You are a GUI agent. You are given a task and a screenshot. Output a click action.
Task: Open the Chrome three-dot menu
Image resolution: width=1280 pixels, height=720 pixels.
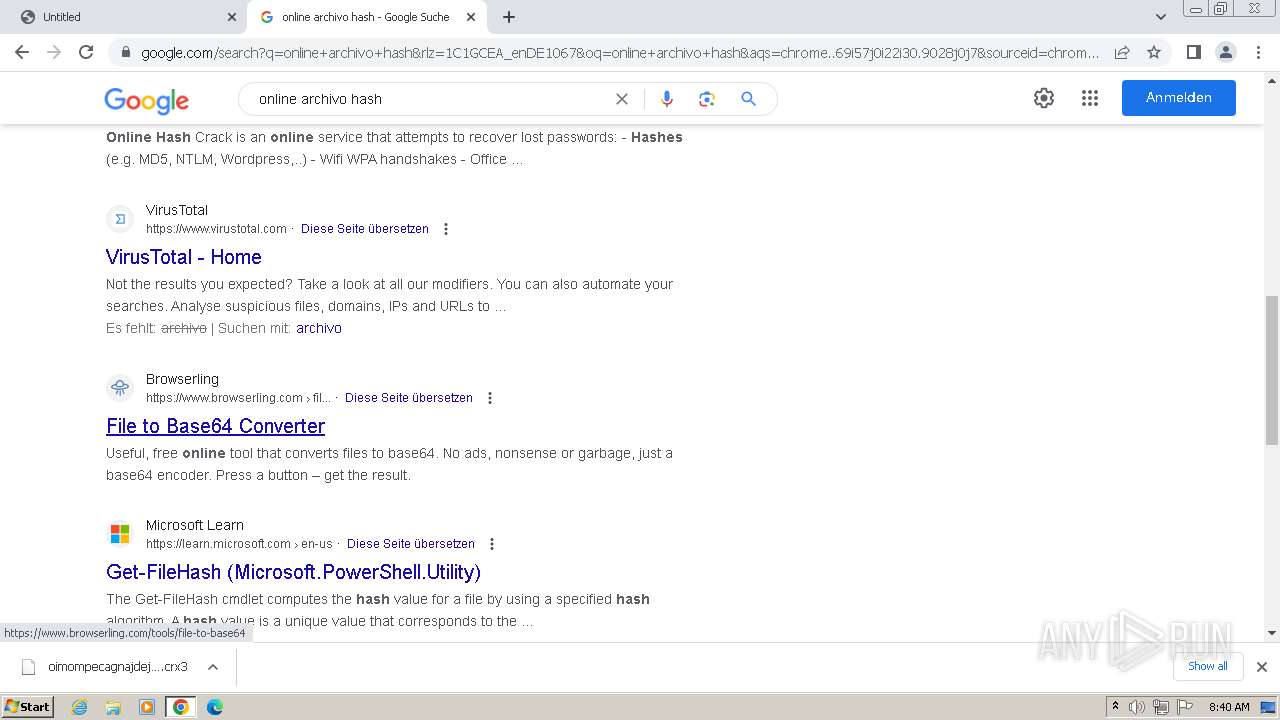point(1258,52)
